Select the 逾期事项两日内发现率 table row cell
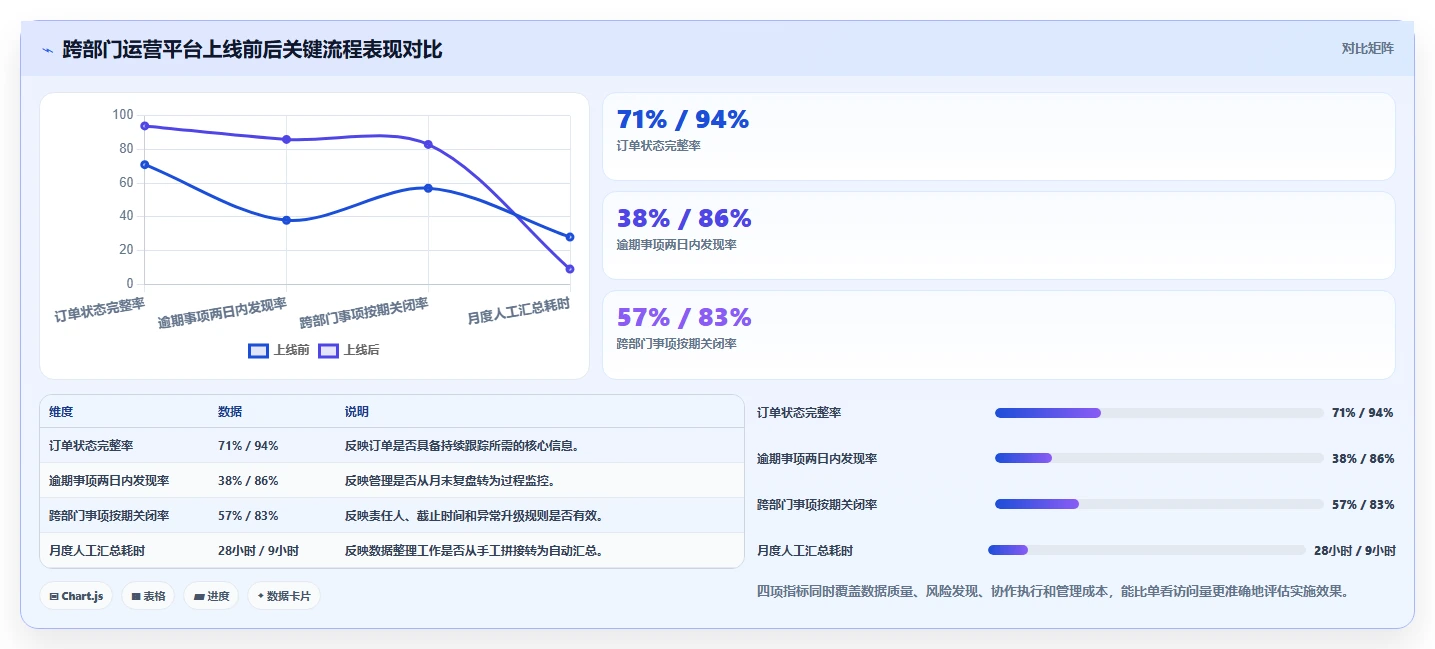 click(x=109, y=481)
